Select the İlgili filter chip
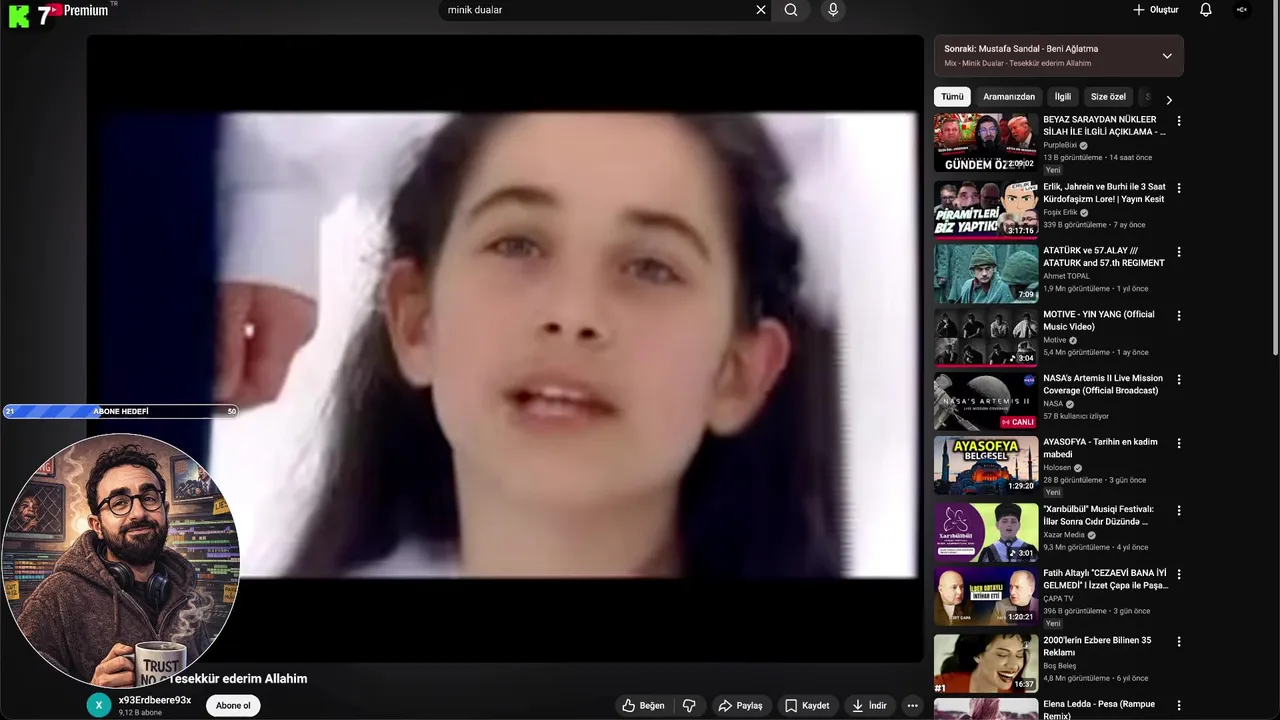The image size is (1280, 720). 1063,97
